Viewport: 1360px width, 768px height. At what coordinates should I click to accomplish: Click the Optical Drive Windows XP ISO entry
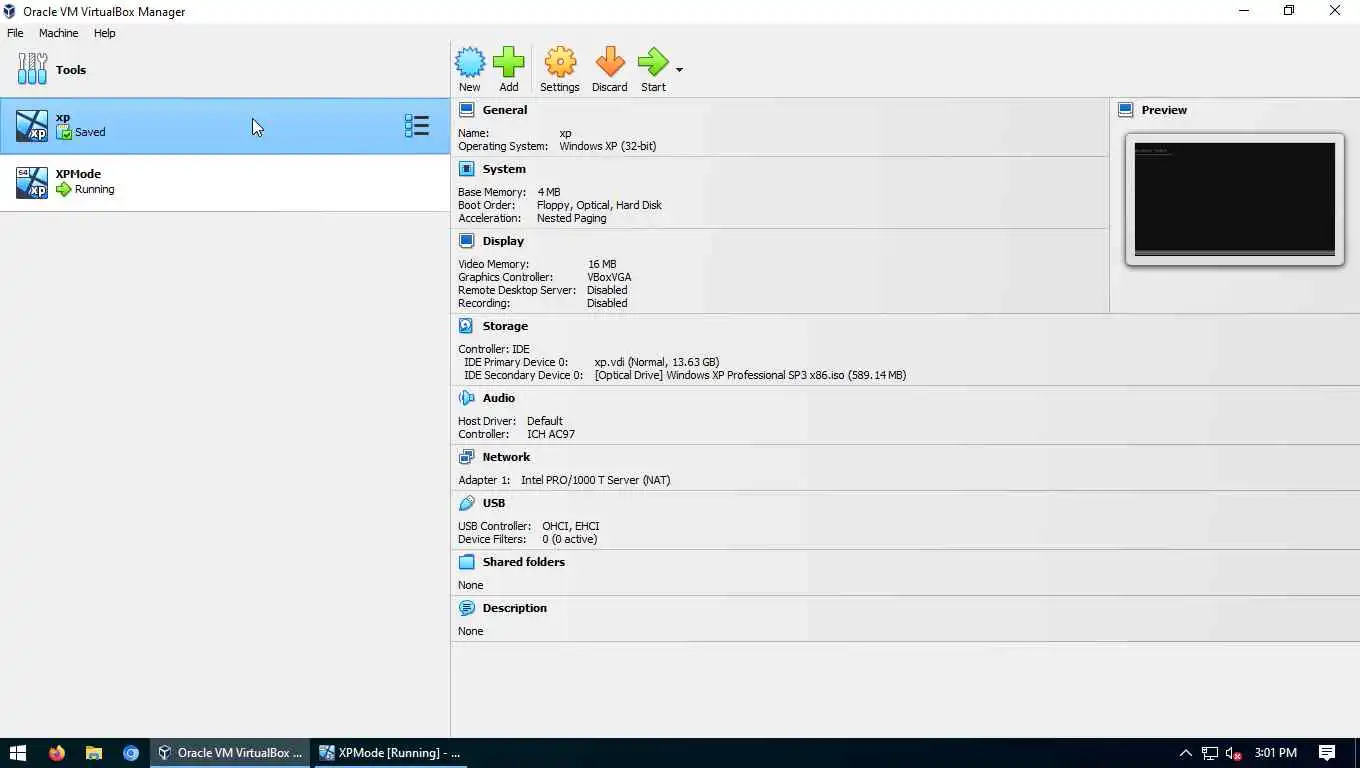[750, 375]
